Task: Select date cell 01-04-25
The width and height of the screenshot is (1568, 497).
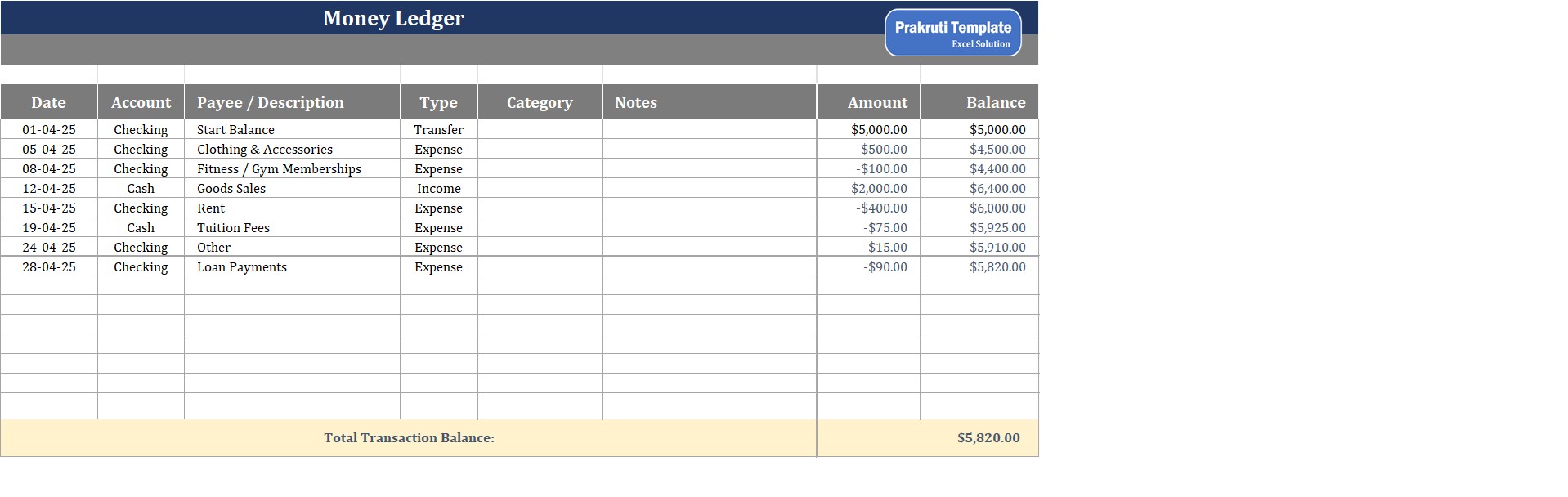Action: (x=49, y=129)
